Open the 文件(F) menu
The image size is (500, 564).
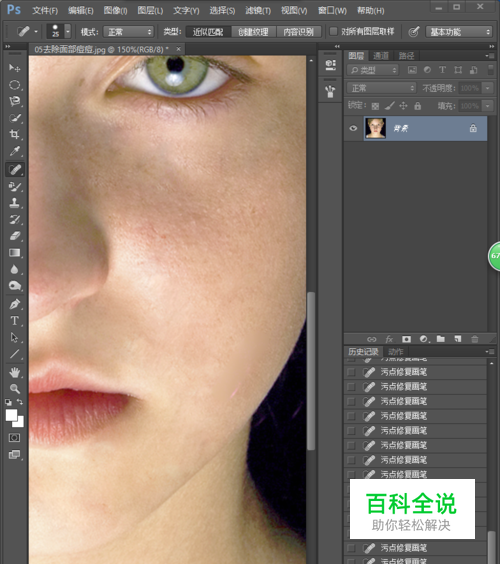click(45, 11)
